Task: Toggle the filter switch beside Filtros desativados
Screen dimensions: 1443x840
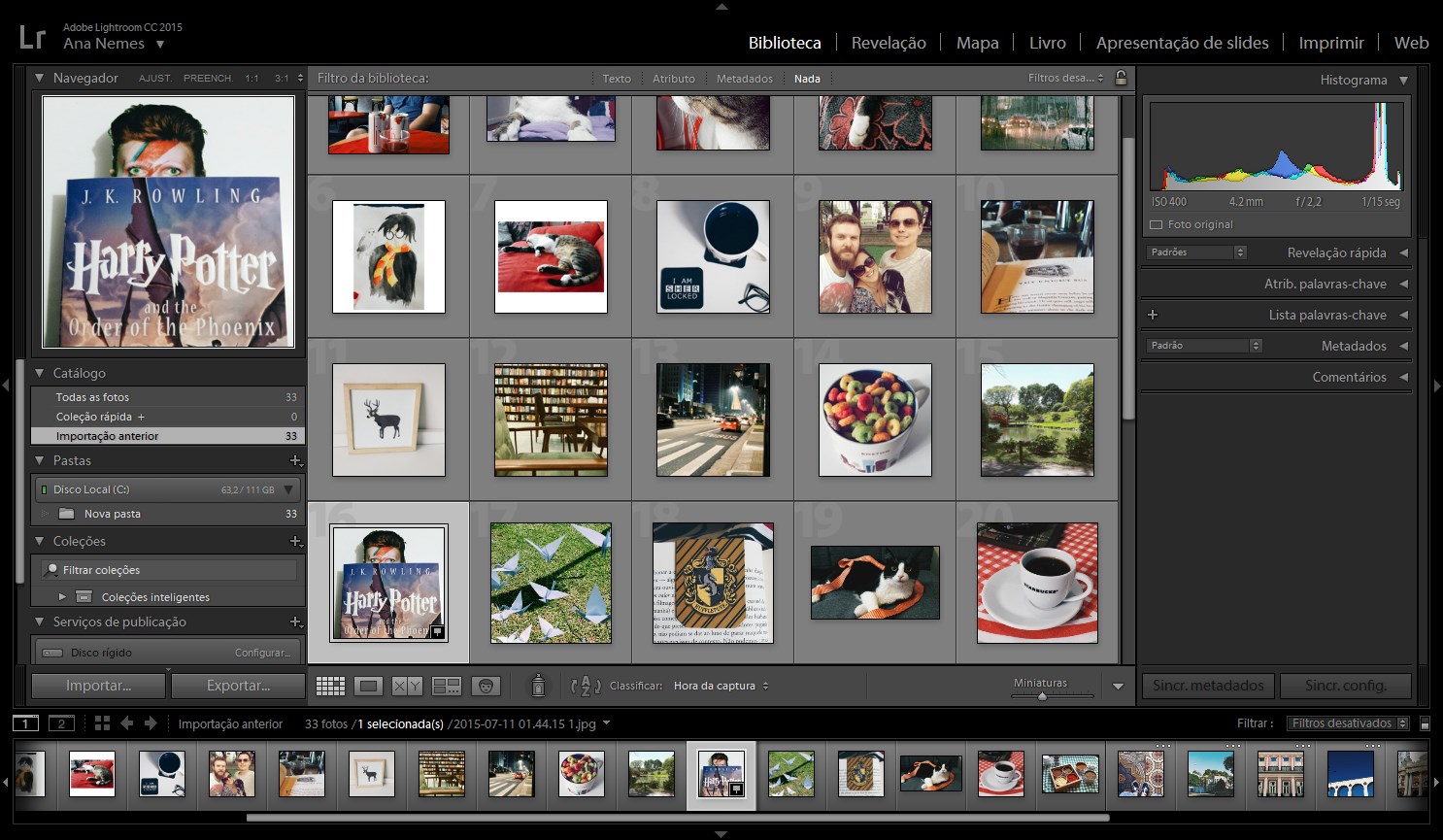Action: pos(1425,723)
